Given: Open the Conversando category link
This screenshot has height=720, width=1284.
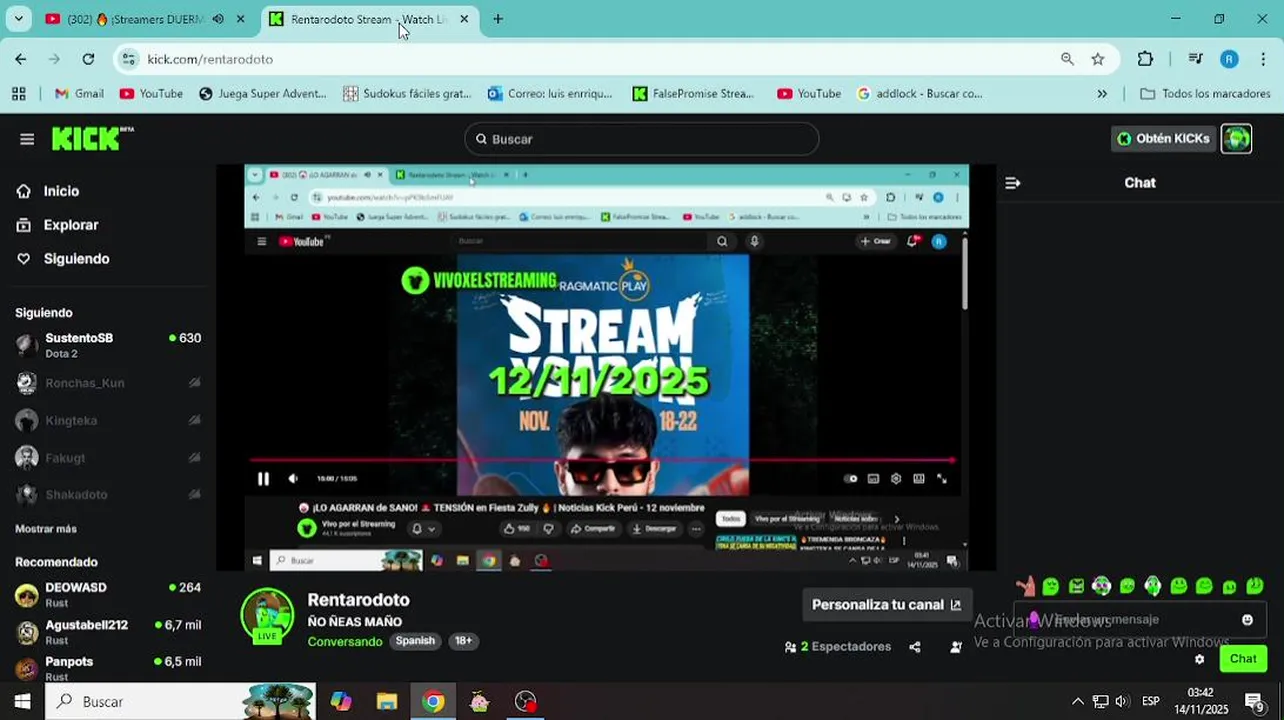Looking at the screenshot, I should 345,641.
